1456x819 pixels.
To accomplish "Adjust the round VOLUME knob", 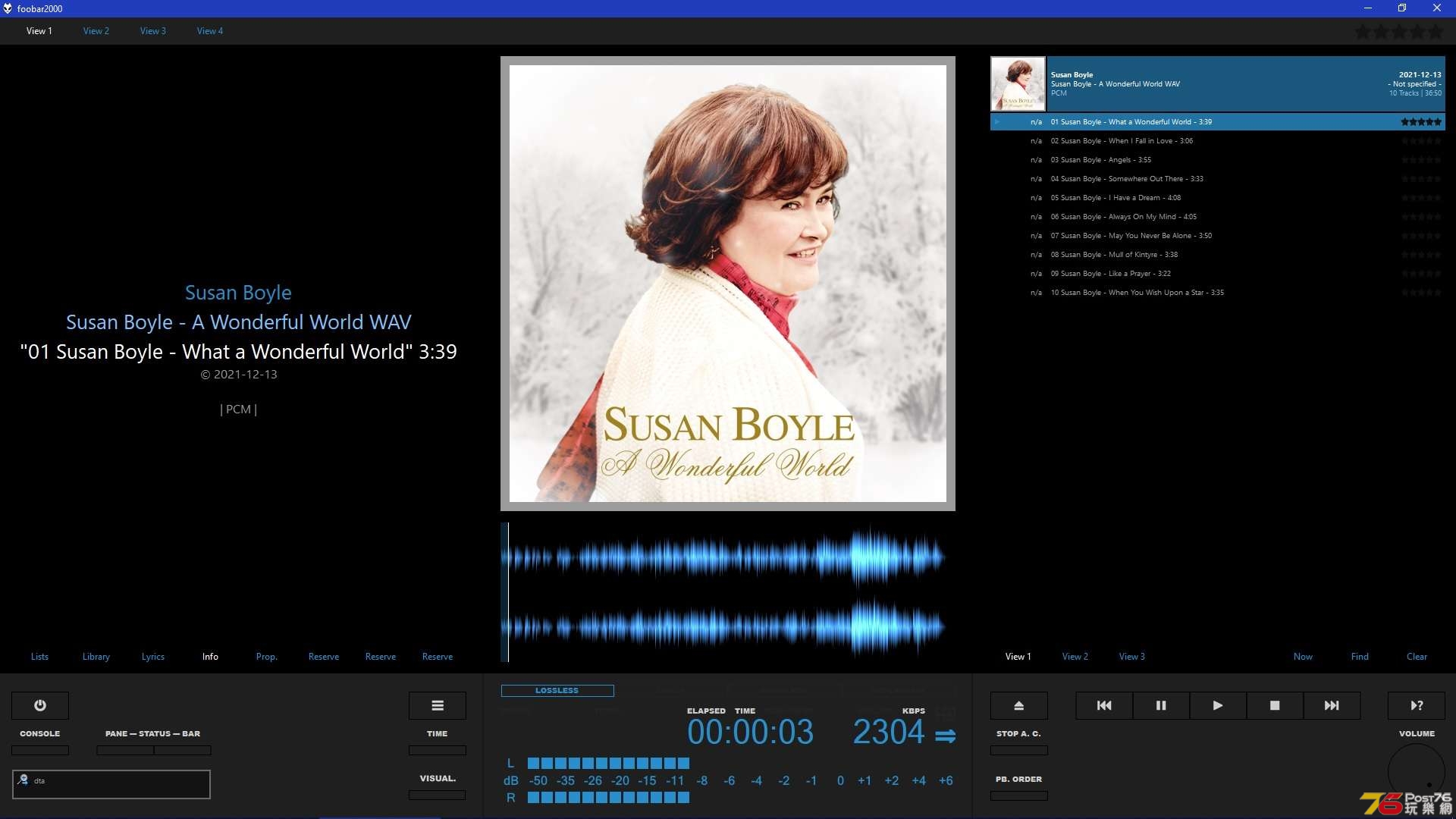I will click(x=1417, y=772).
